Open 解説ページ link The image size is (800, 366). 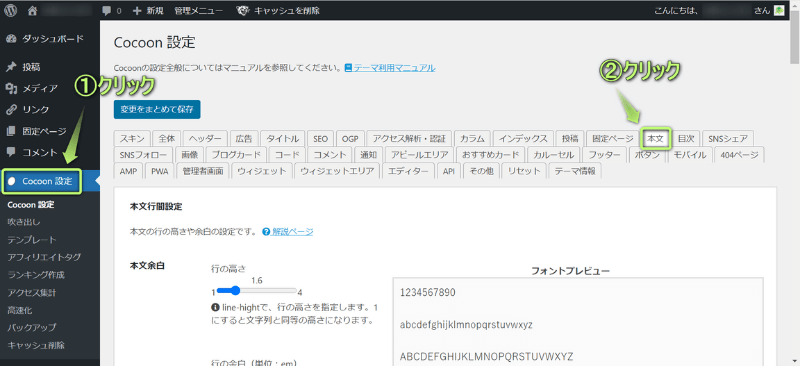(292, 232)
